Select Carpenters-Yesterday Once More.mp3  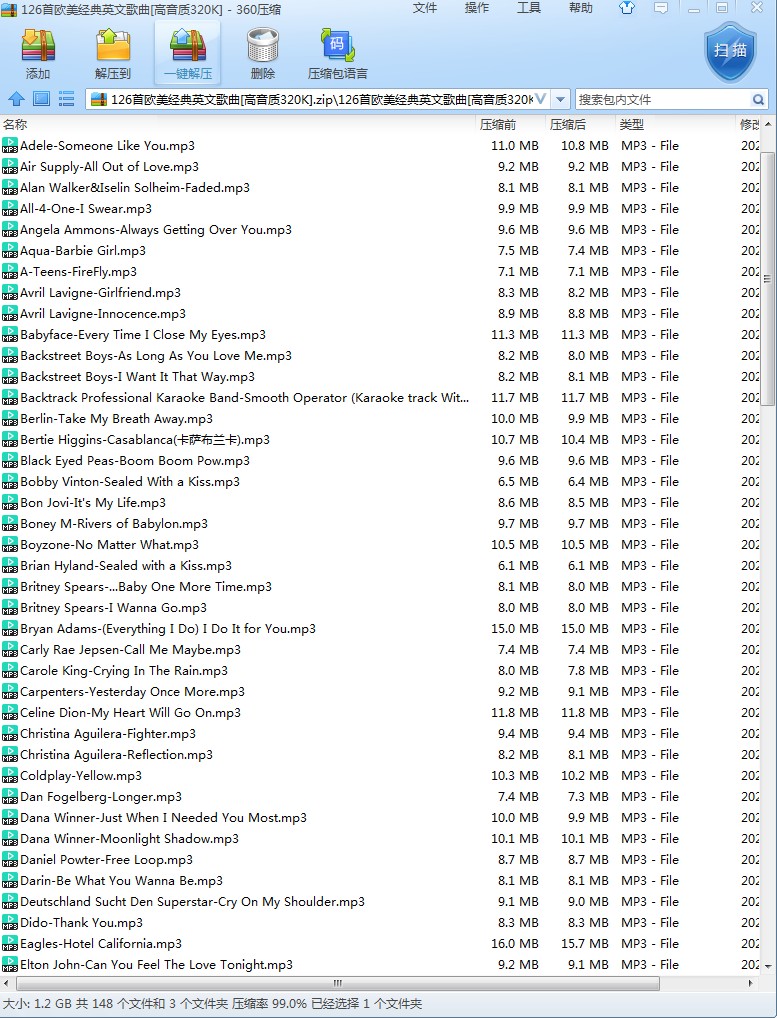132,691
